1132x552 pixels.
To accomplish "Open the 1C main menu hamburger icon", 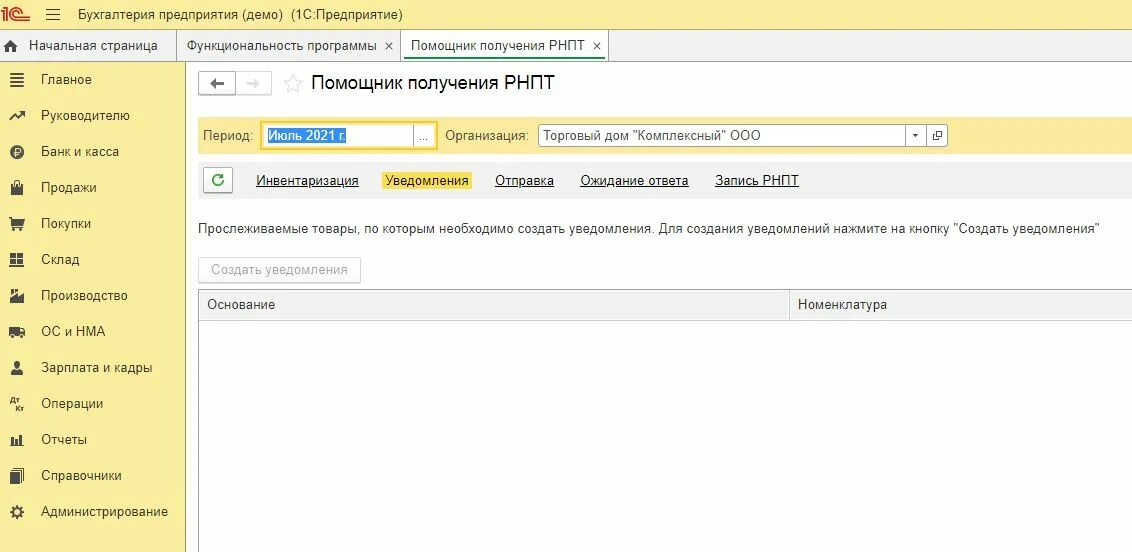I will click(53, 14).
